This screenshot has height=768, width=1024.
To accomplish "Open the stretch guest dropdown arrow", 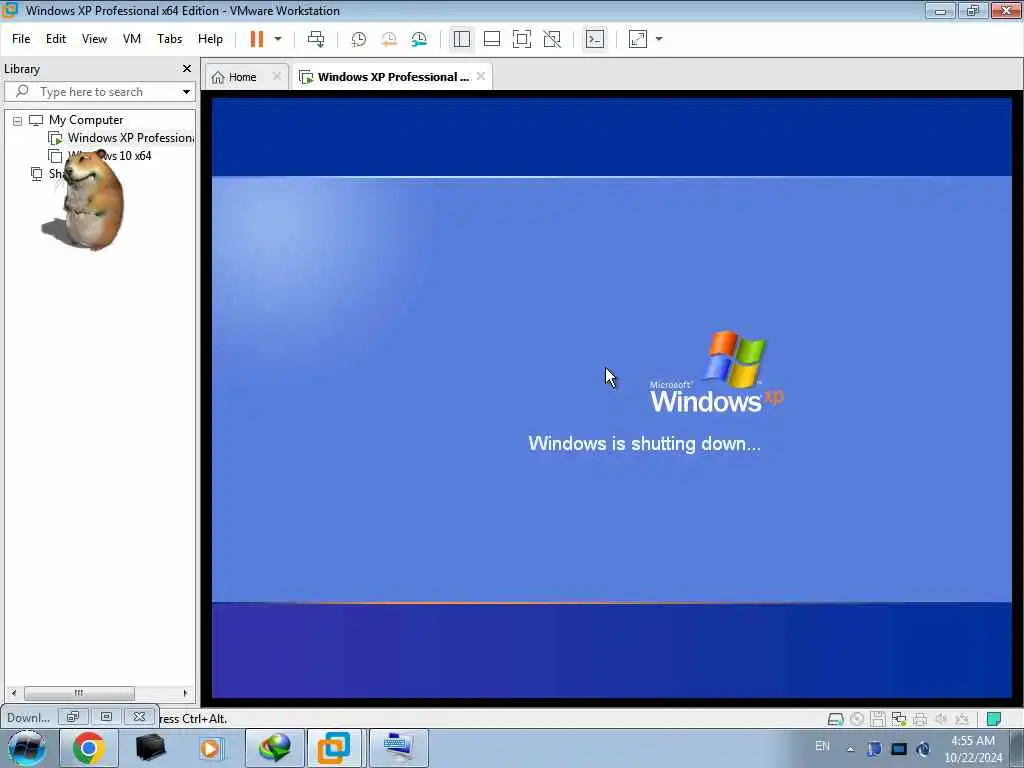I will pyautogui.click(x=659, y=39).
